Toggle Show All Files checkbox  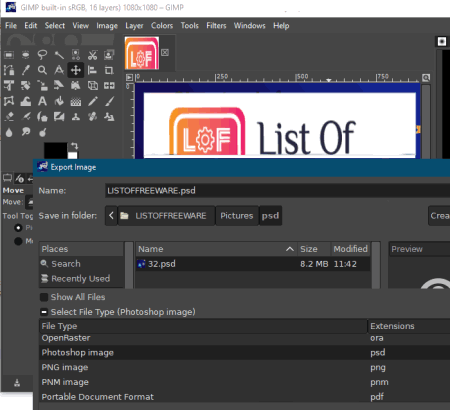pos(44,297)
